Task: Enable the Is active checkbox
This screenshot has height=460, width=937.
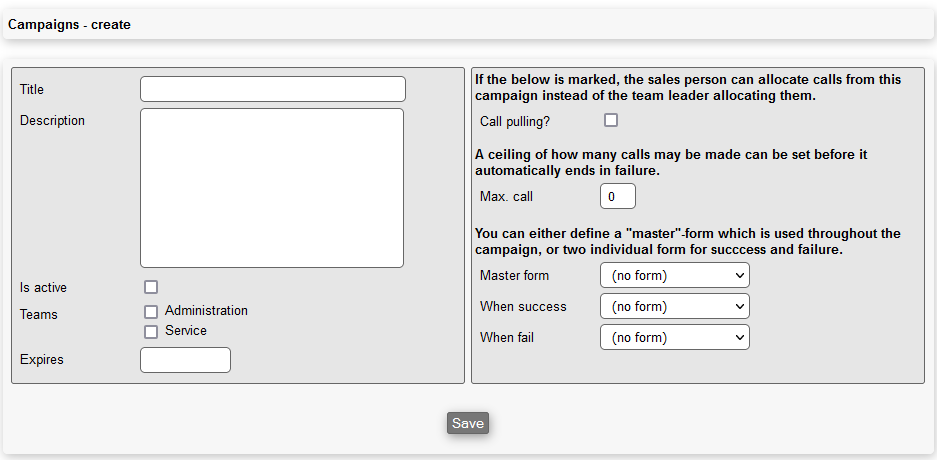Action: click(151, 287)
